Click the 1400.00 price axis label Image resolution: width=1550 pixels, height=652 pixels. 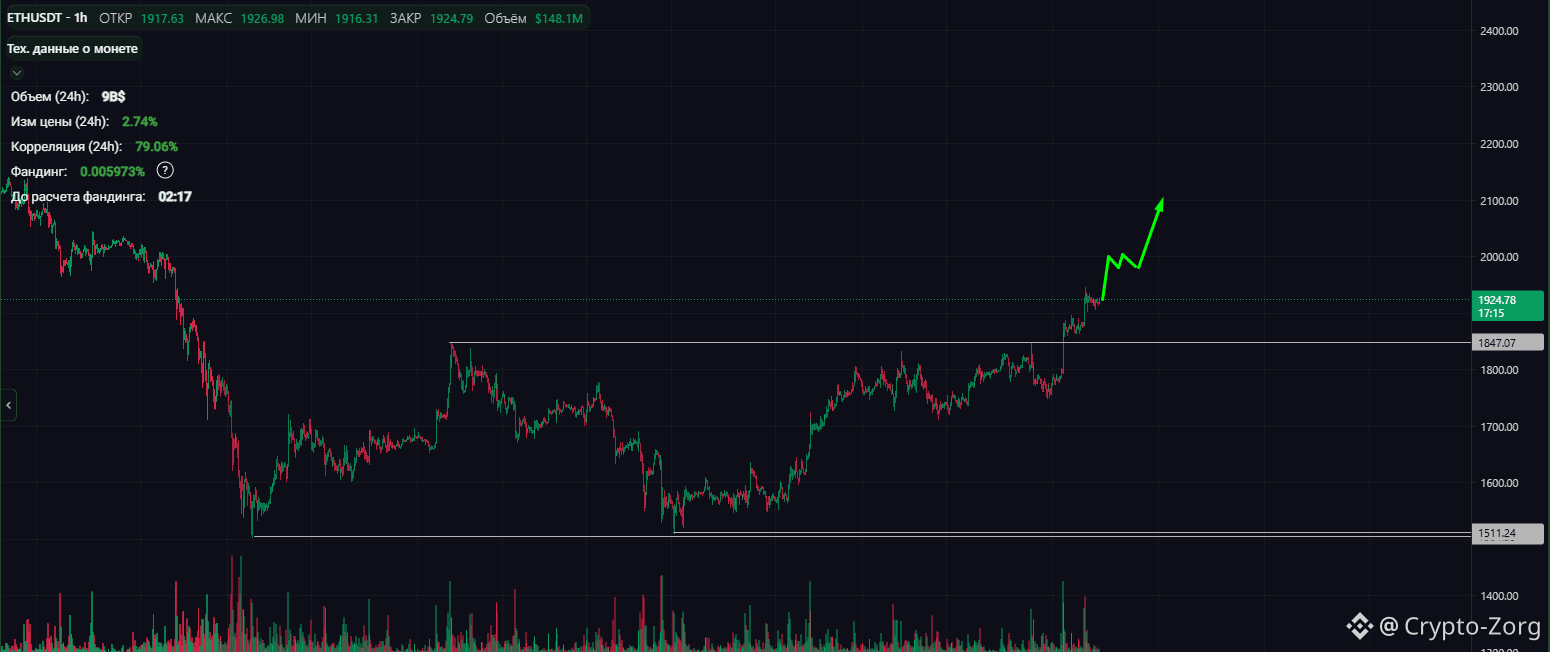click(1499, 596)
